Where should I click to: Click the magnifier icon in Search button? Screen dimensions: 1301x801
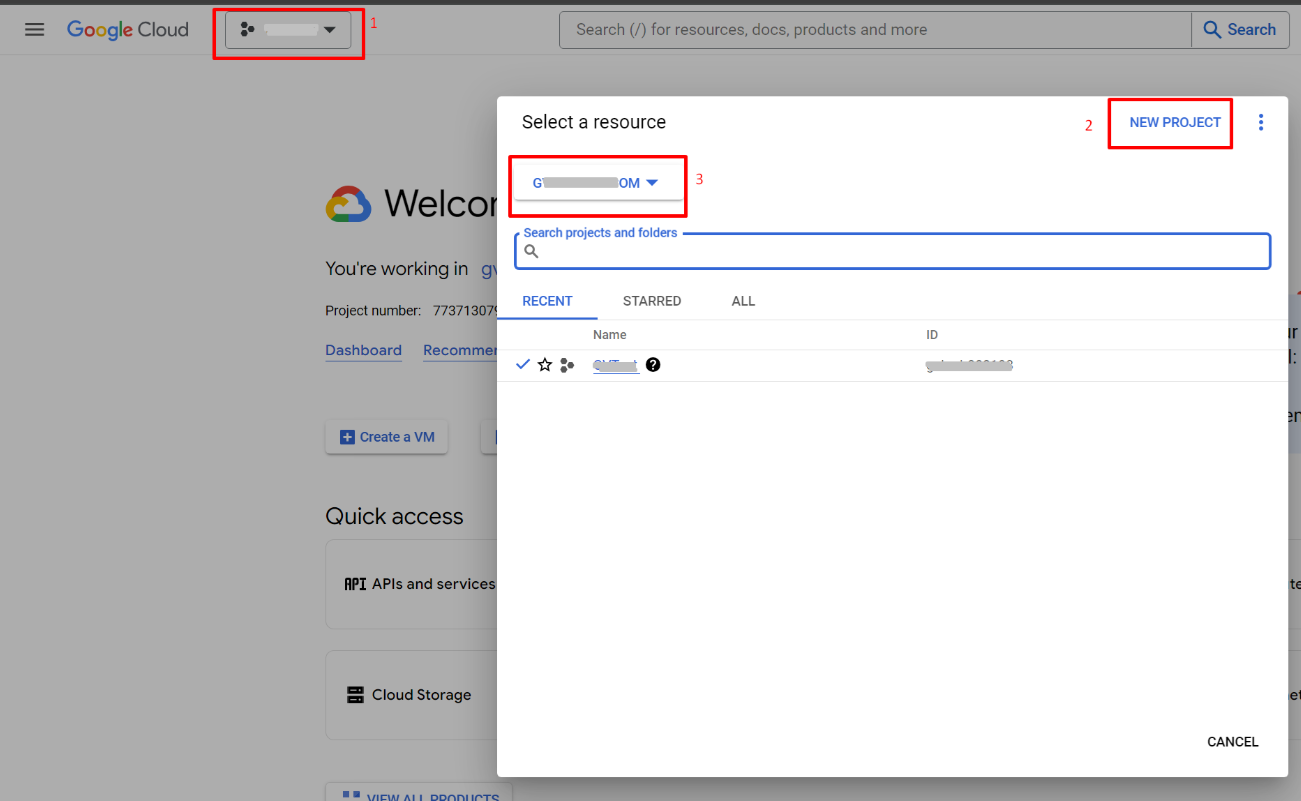click(x=1212, y=30)
